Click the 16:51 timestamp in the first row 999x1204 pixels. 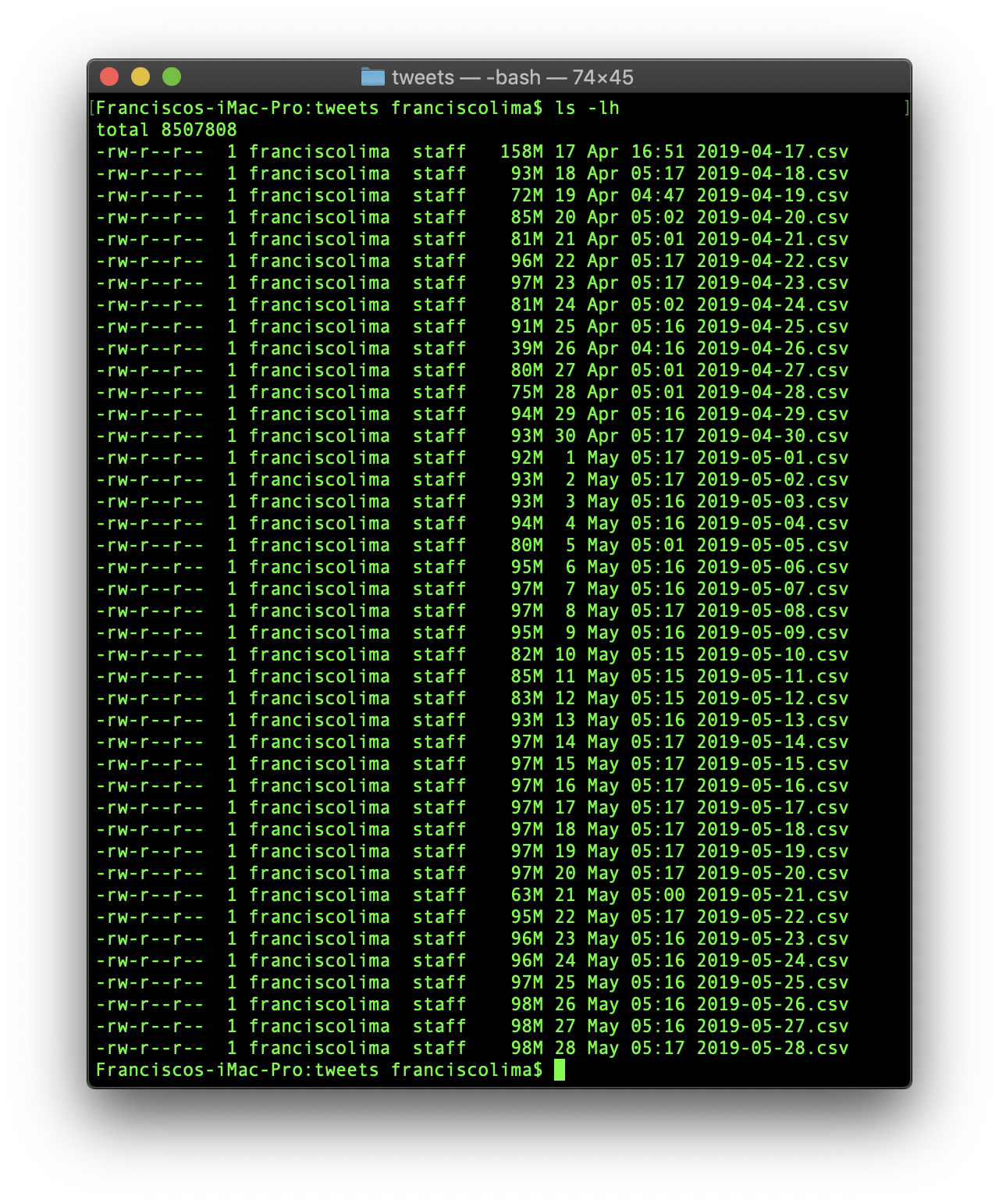tap(657, 151)
